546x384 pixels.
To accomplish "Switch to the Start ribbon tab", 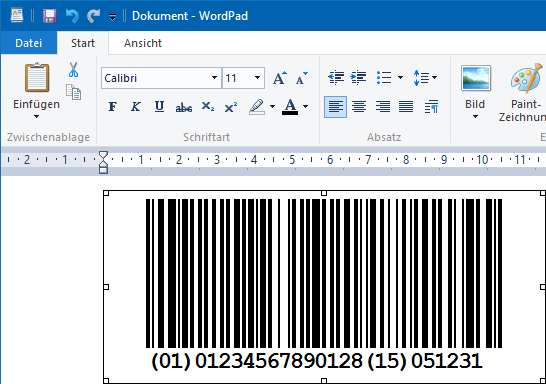I will coord(83,43).
